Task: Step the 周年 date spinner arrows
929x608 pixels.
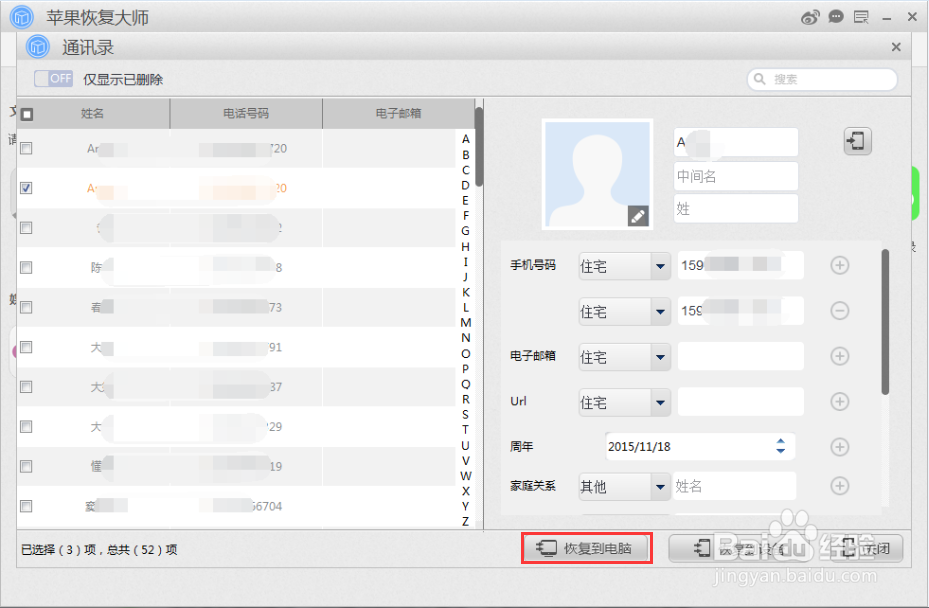Action: 780,446
